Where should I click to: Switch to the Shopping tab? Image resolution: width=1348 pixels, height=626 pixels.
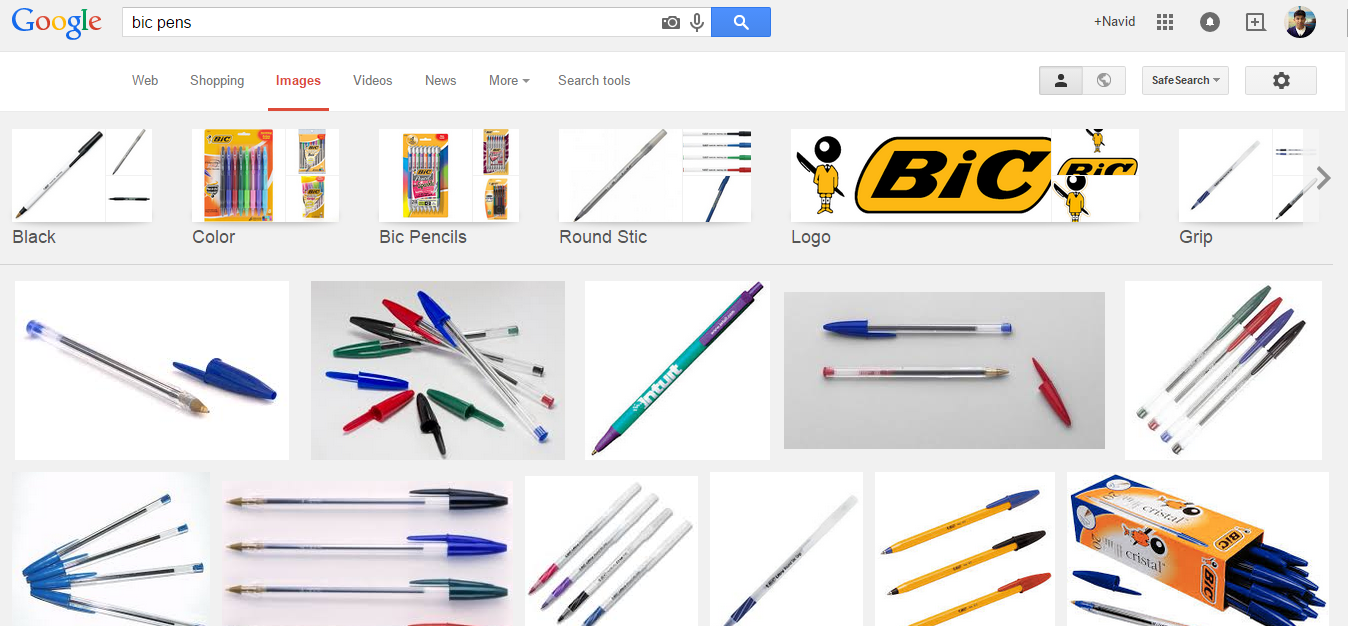click(217, 80)
